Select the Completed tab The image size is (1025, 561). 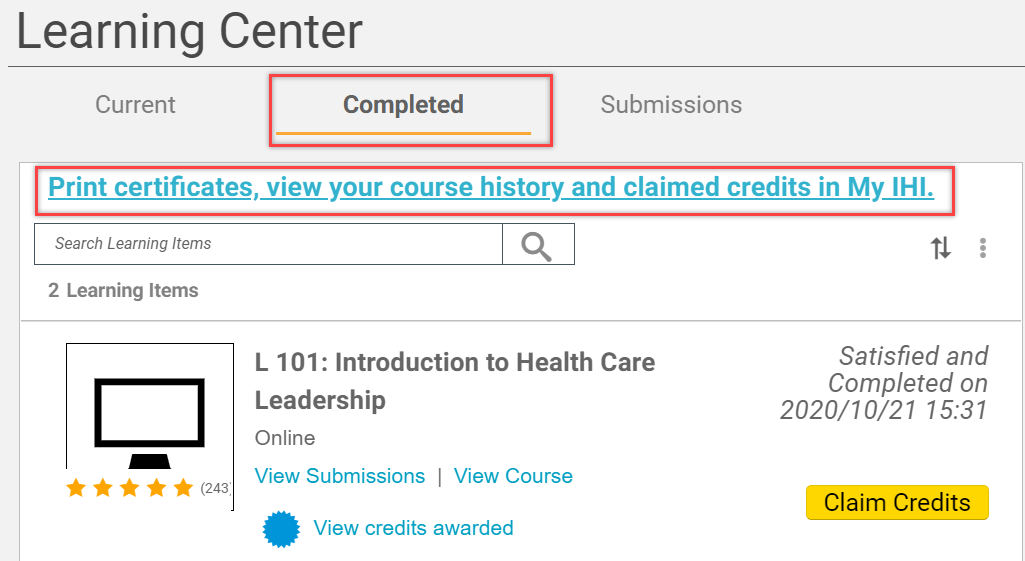pos(403,105)
